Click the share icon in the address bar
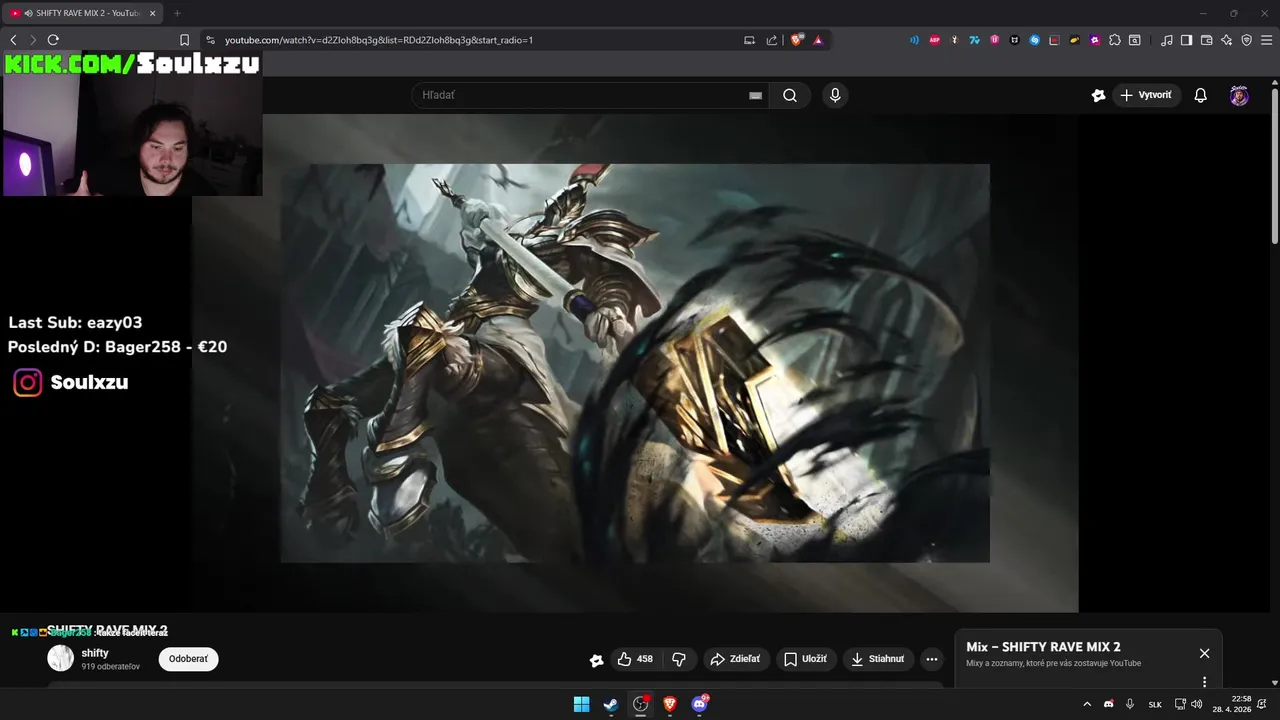 pyautogui.click(x=772, y=40)
